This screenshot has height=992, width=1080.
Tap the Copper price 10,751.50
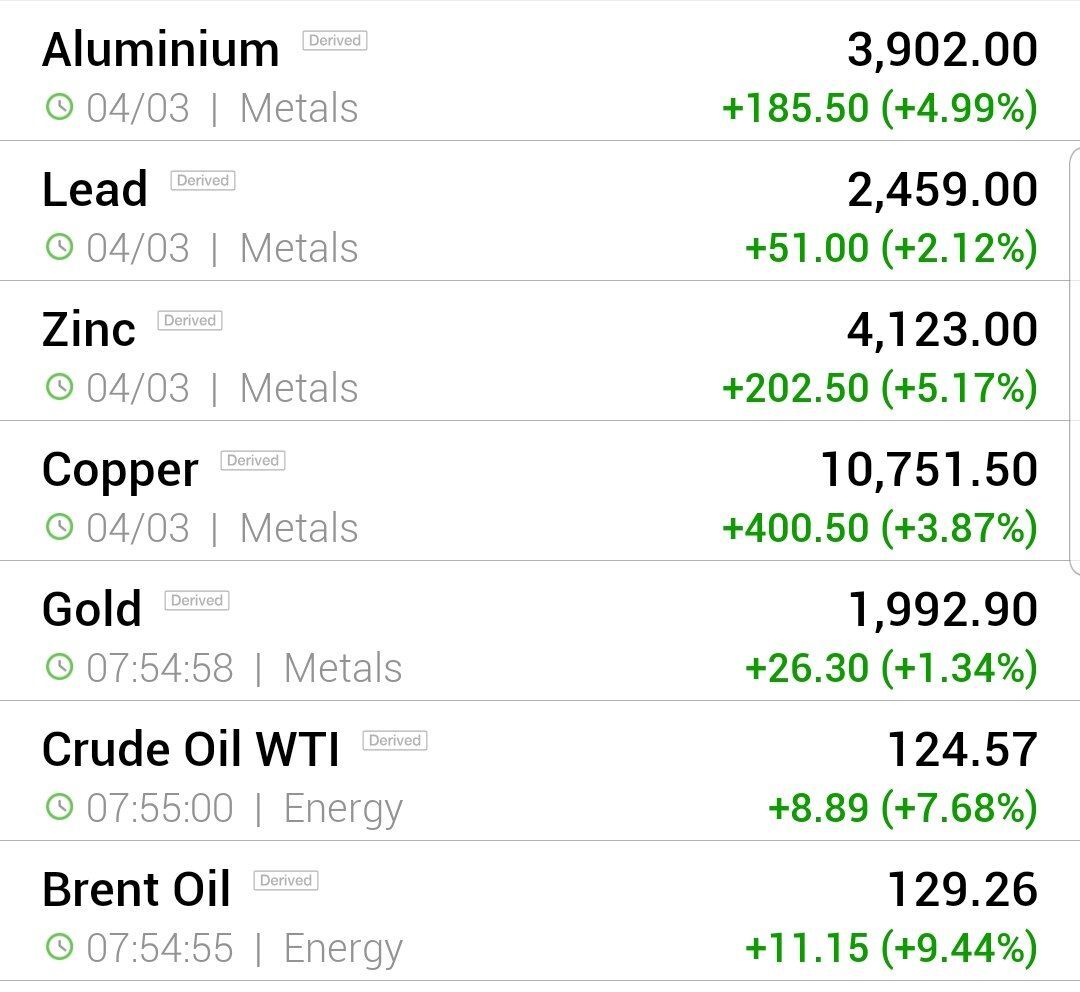click(929, 470)
